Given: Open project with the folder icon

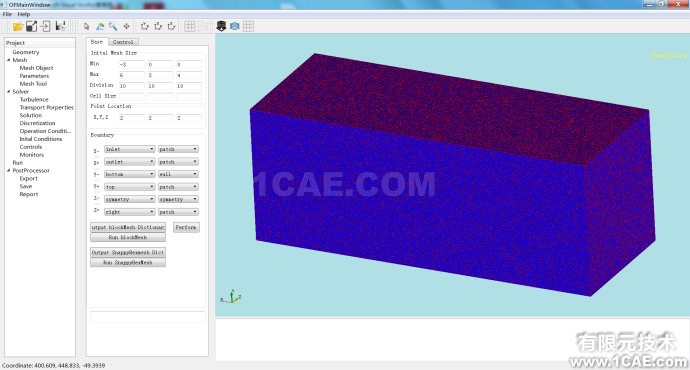Looking at the screenshot, I should coord(18,26).
